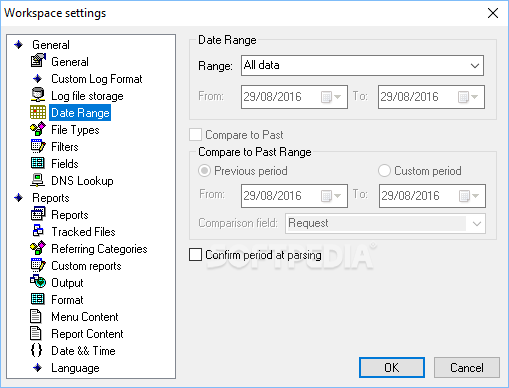Open Menu Content settings
The height and width of the screenshot is (388, 509).
[85, 317]
